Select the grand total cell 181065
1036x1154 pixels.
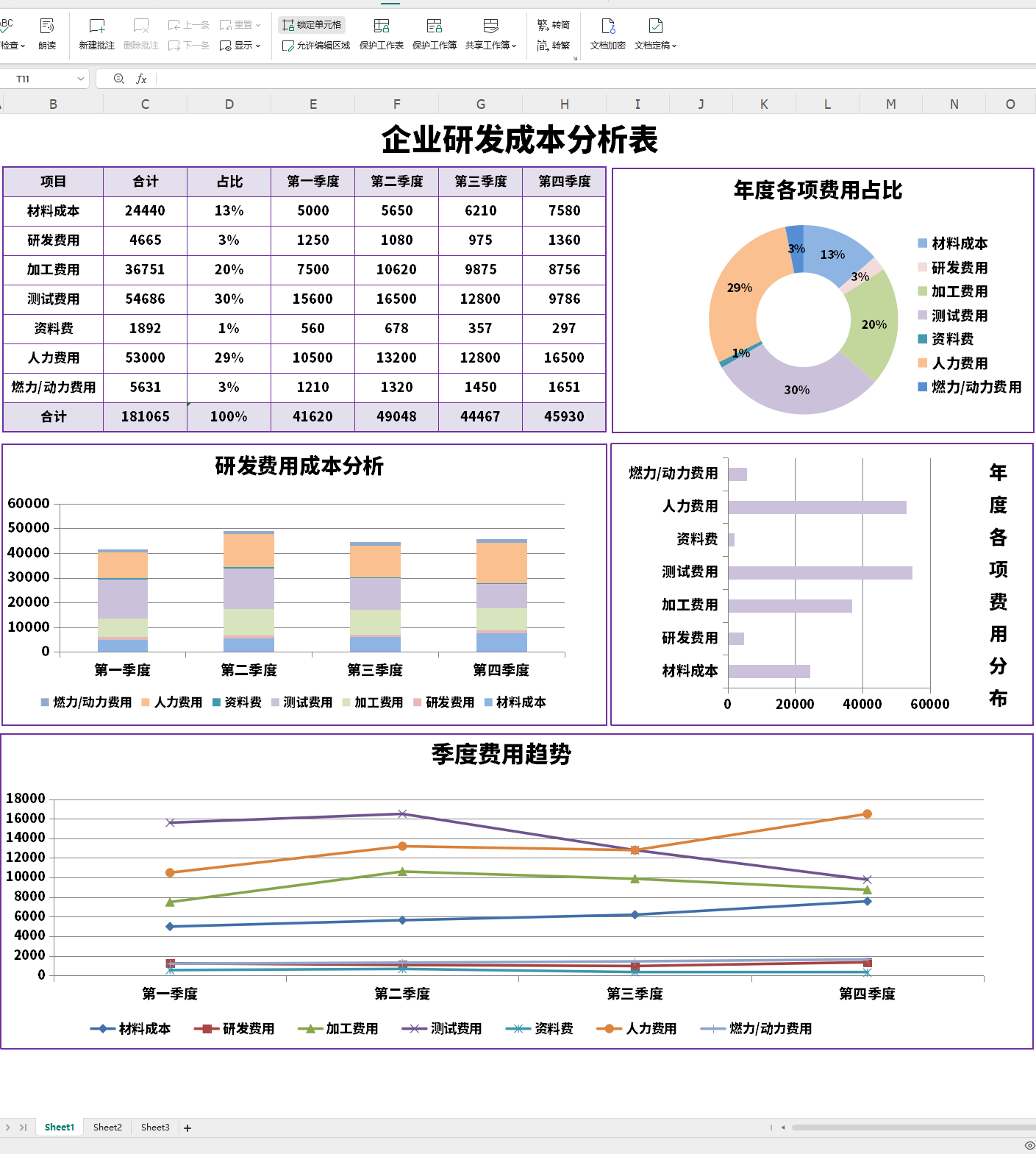tap(145, 417)
